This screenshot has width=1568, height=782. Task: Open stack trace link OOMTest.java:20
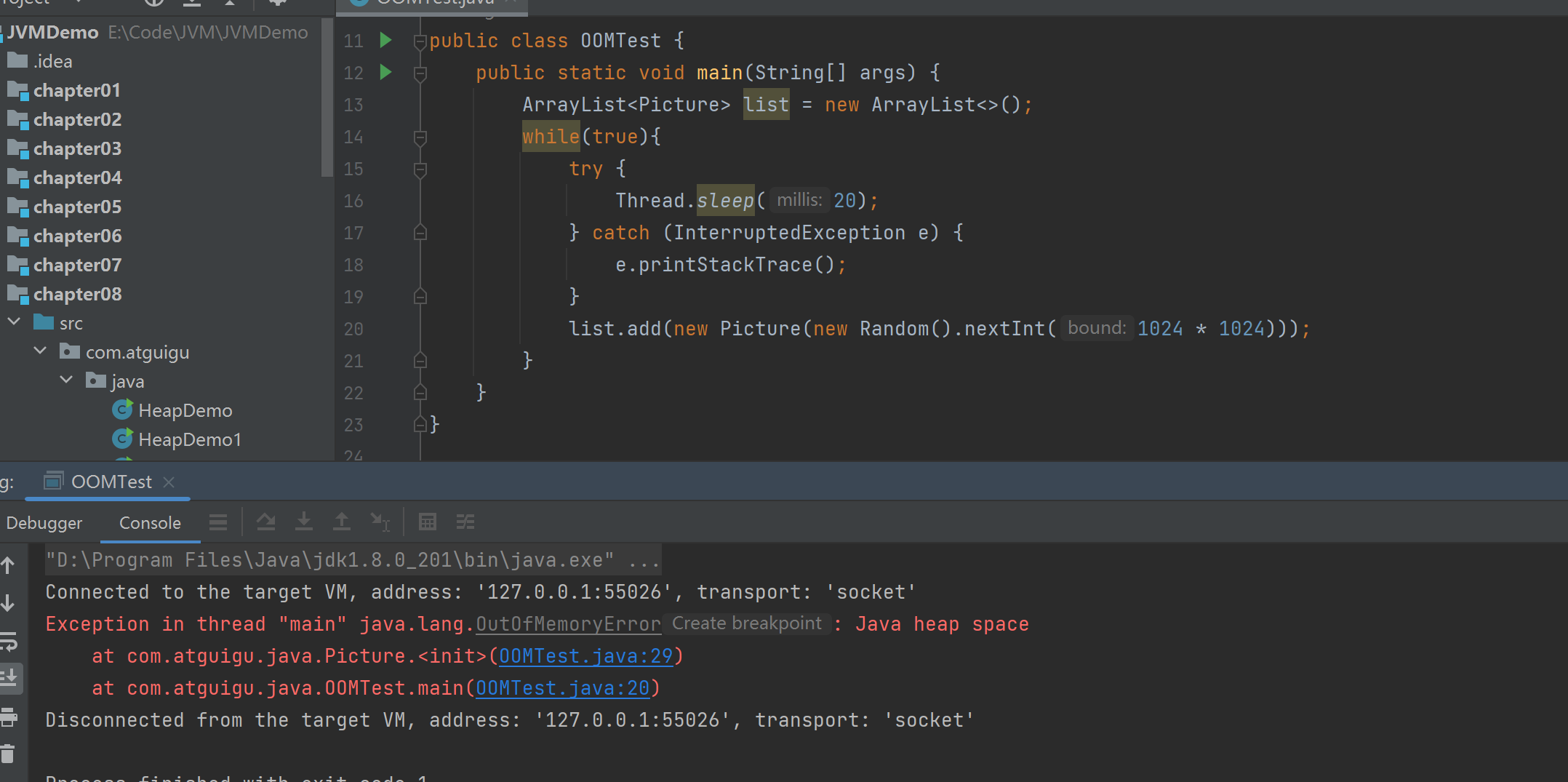pyautogui.click(x=562, y=688)
